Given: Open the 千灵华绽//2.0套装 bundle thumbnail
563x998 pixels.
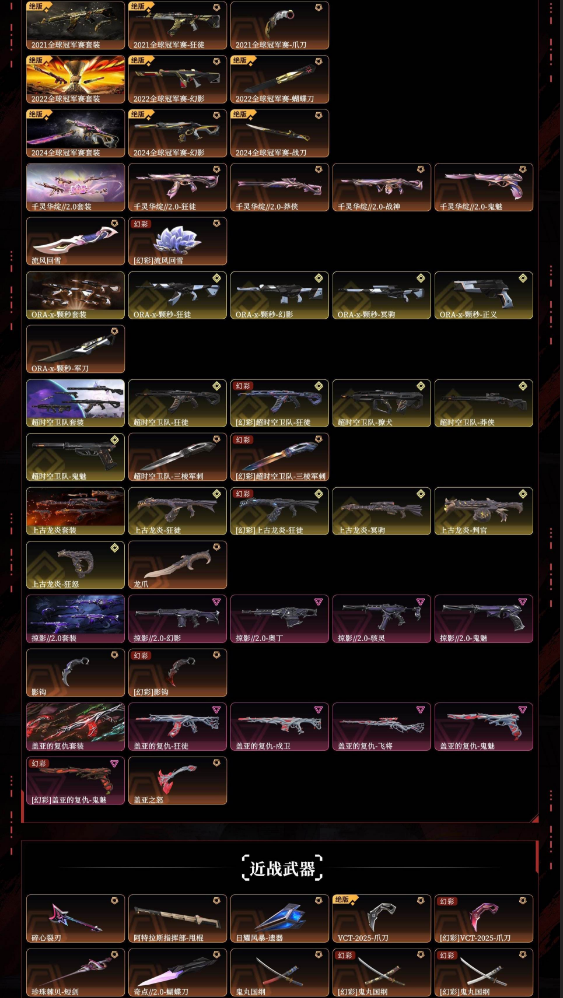Looking at the screenshot, I should (x=76, y=187).
